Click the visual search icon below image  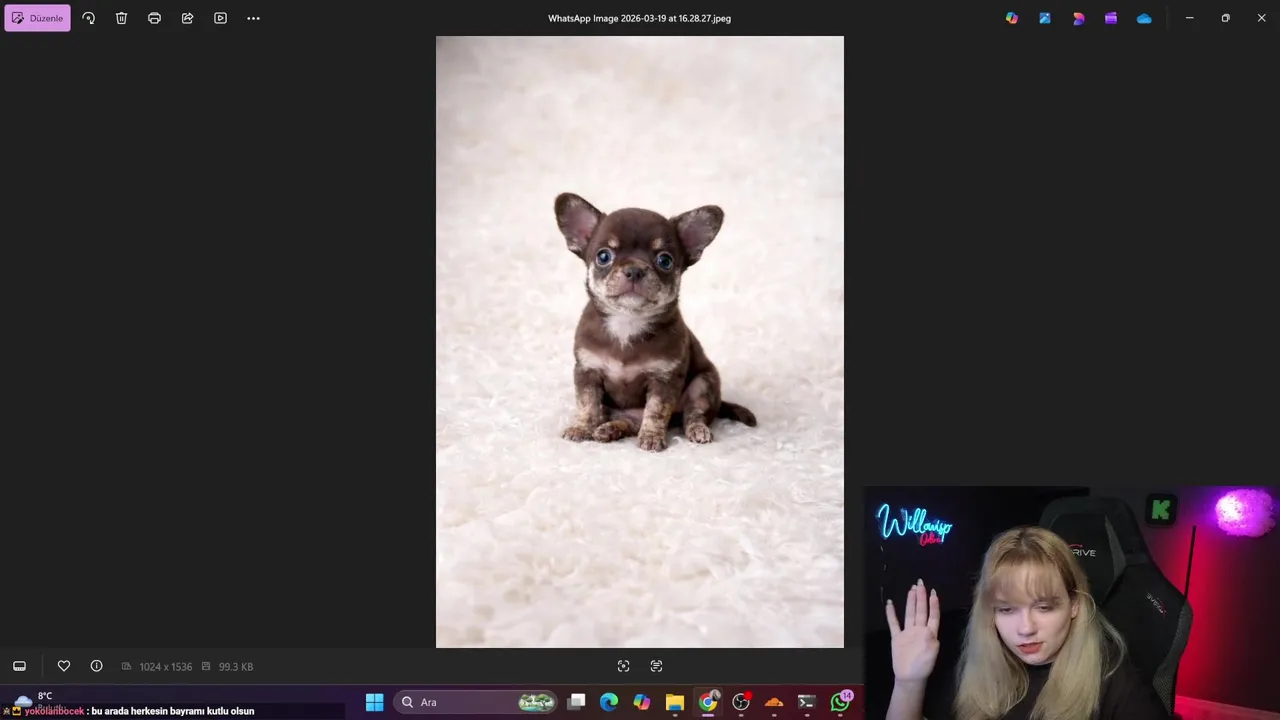point(623,666)
